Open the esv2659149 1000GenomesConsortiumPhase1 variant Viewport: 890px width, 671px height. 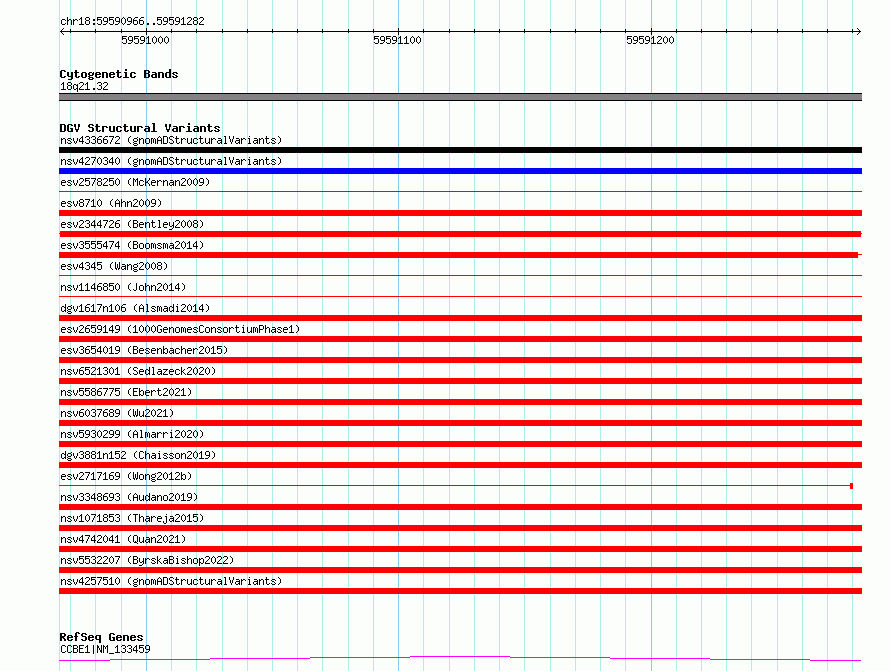click(179, 329)
